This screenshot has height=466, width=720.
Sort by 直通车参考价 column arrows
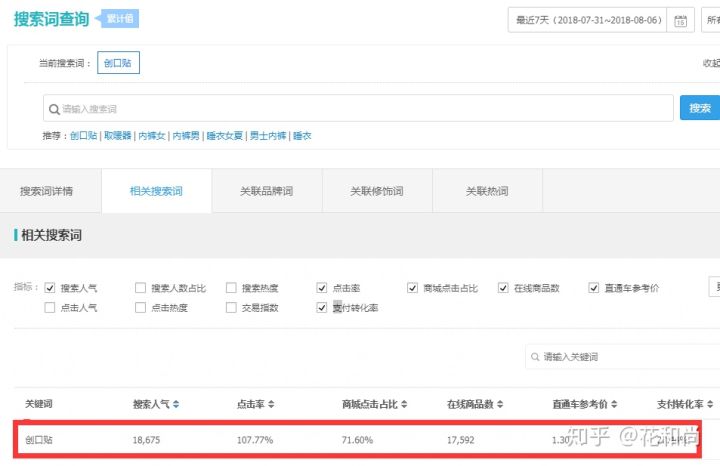(x=619, y=404)
